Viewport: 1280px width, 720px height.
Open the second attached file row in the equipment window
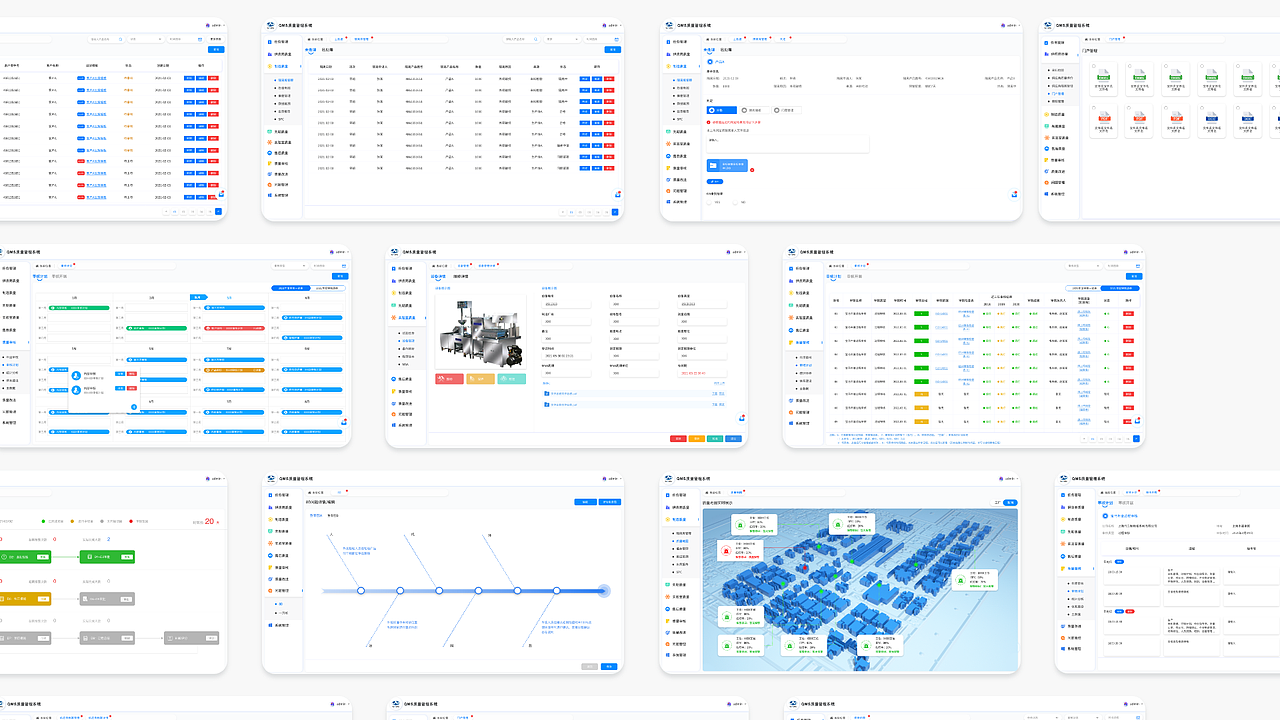coord(634,404)
